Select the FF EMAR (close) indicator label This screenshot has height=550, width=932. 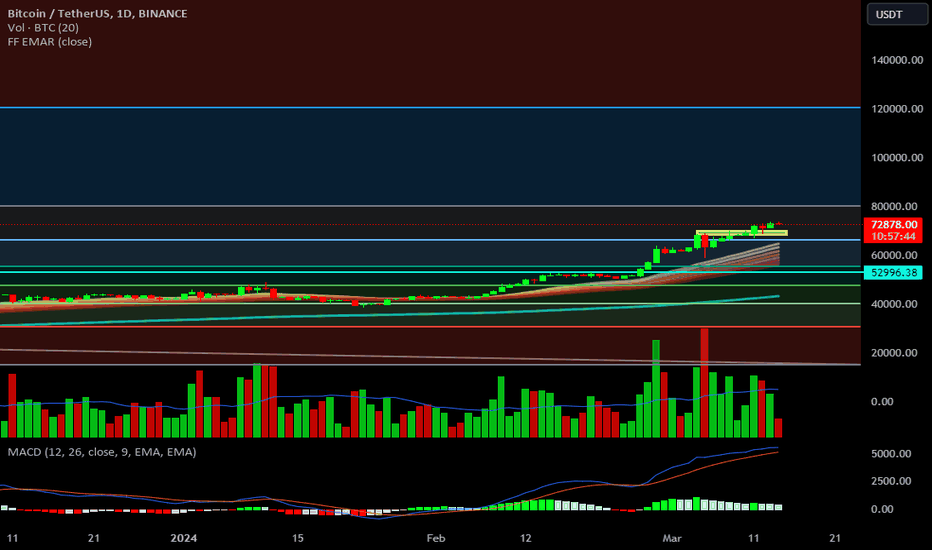49,42
